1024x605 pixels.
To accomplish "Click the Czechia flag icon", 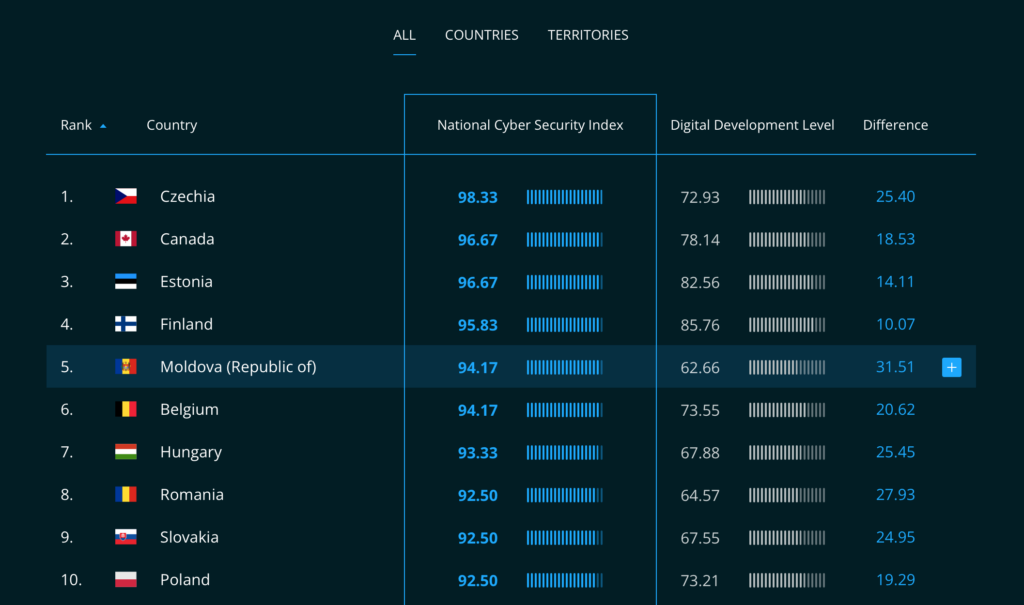I will tap(125, 197).
